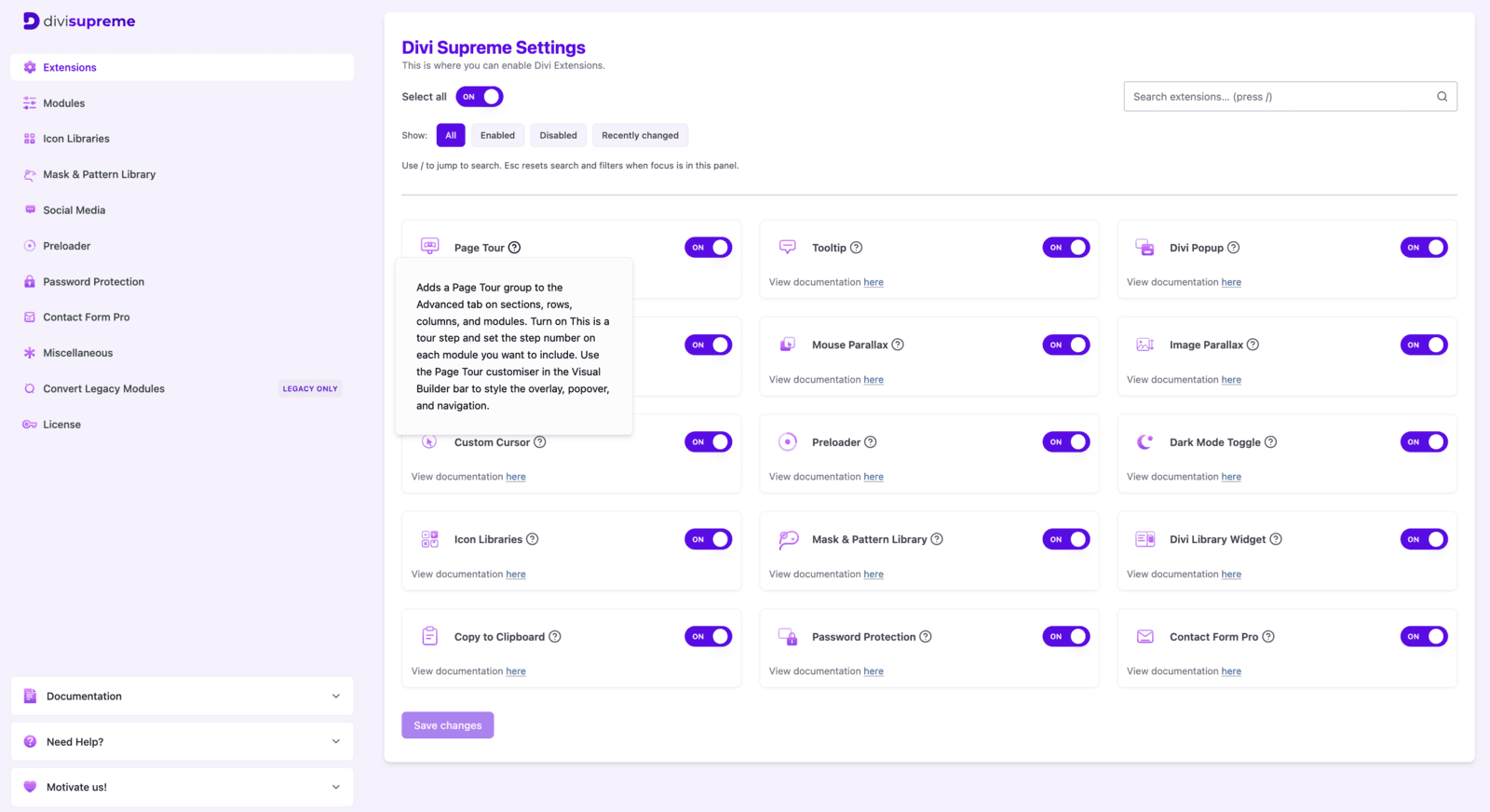Image resolution: width=1490 pixels, height=812 pixels.
Task: Select Miscellaneous in the sidebar
Action: point(183,353)
